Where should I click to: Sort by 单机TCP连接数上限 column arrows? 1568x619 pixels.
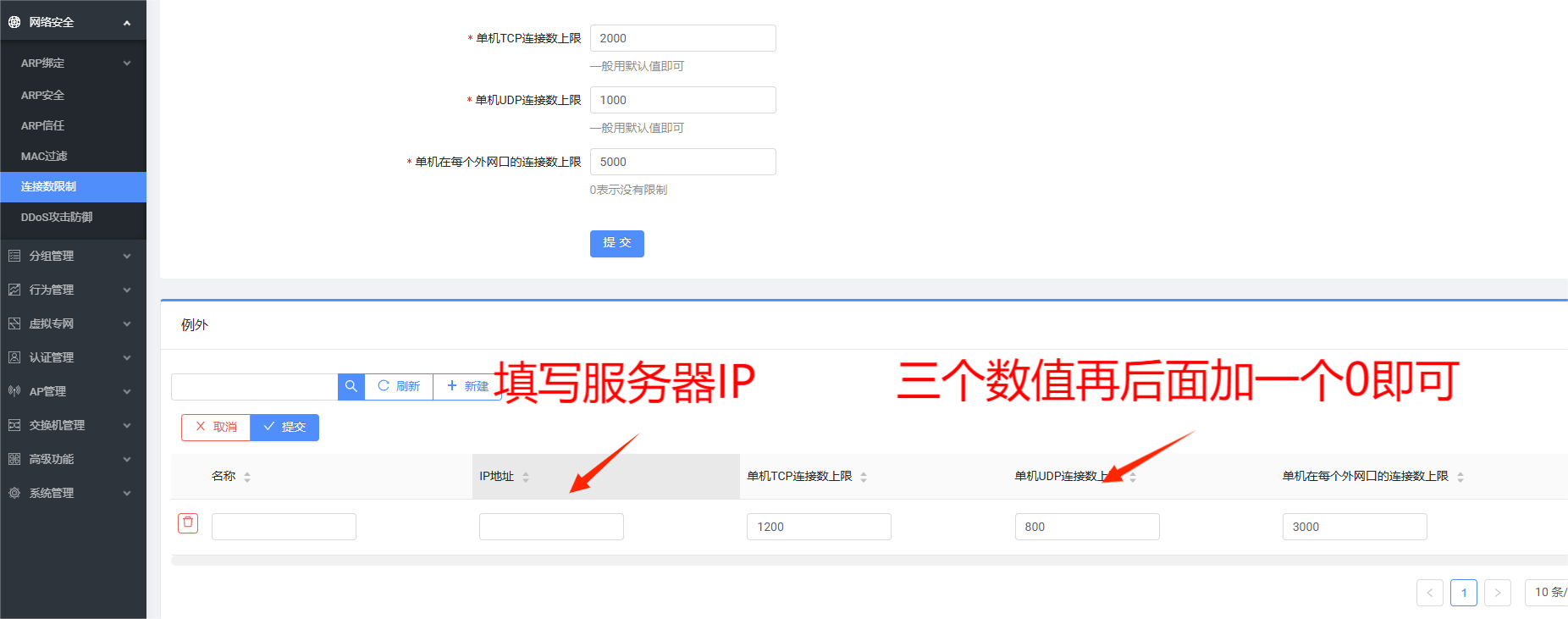(x=864, y=477)
